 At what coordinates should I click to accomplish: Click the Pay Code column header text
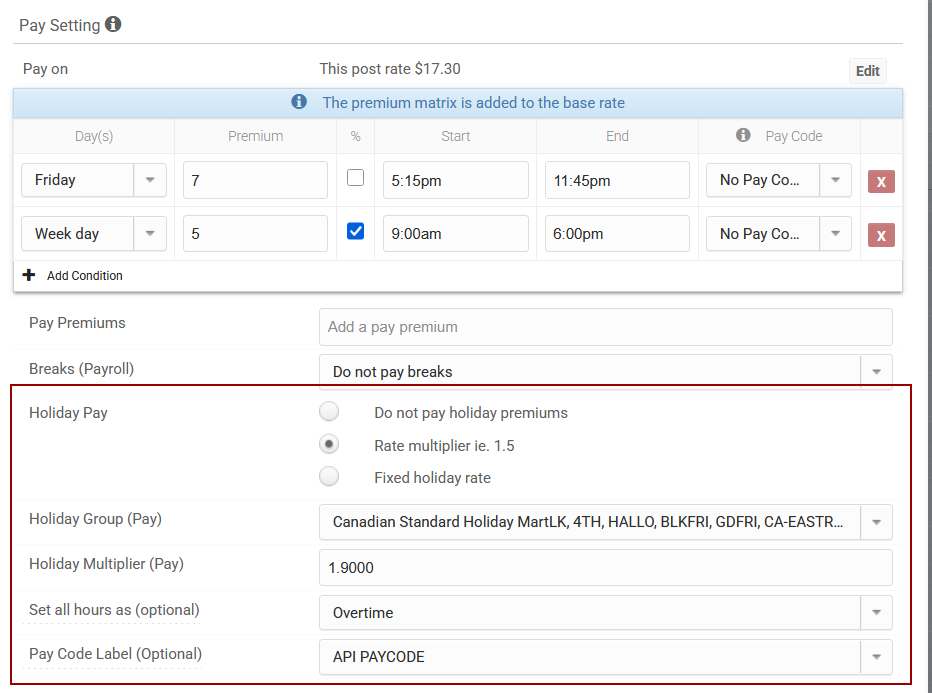[x=794, y=136]
